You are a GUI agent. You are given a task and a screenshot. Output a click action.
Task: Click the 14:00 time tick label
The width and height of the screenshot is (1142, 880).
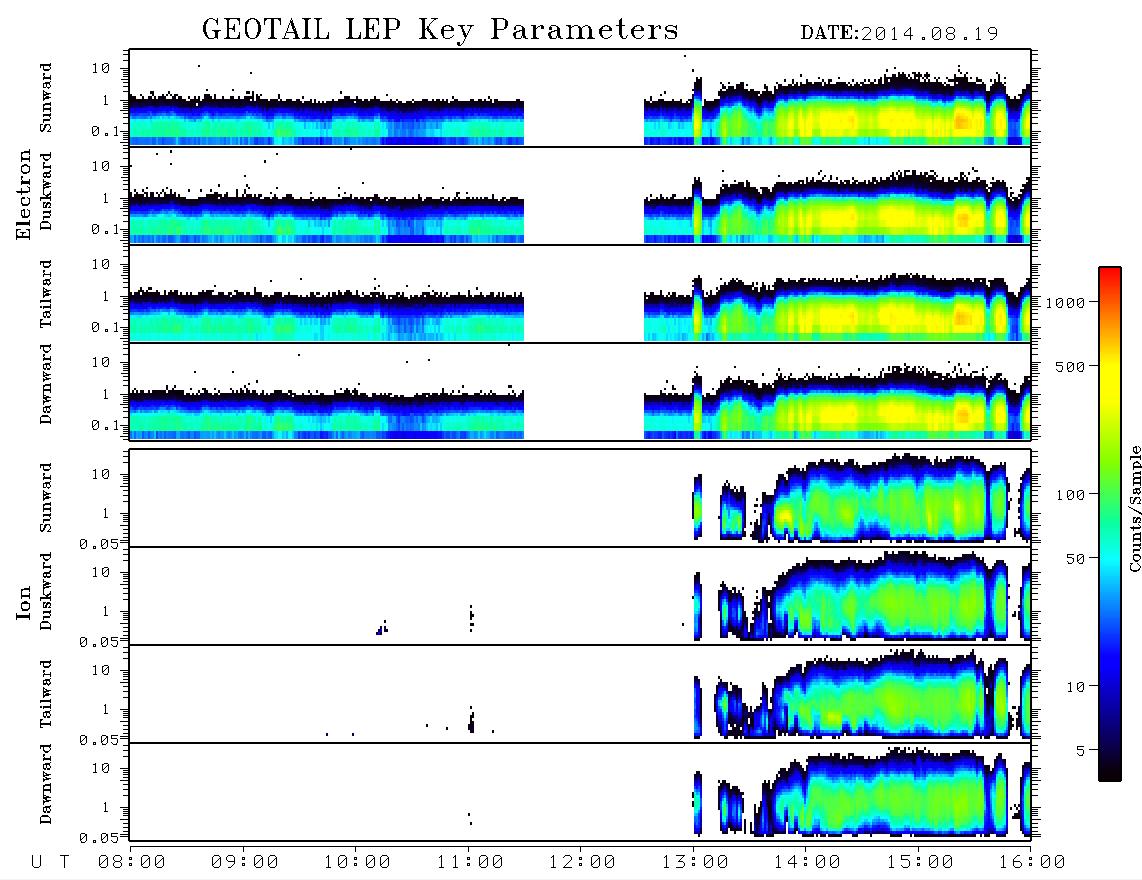pyautogui.click(x=807, y=862)
